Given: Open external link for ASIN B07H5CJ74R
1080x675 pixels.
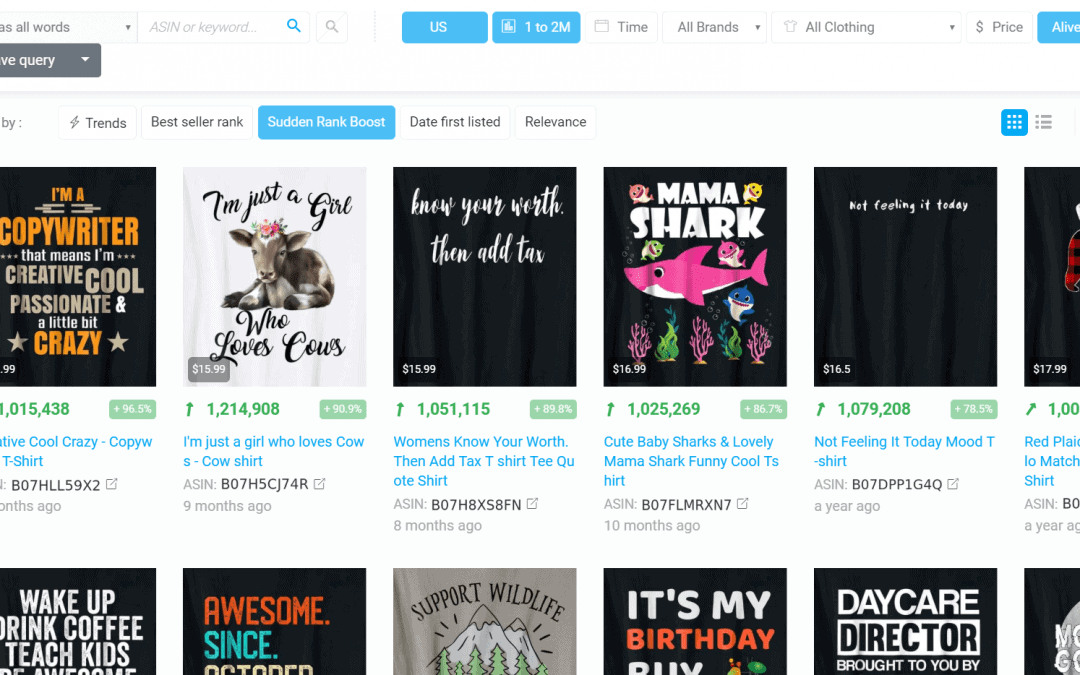Looking at the screenshot, I should tap(320, 484).
